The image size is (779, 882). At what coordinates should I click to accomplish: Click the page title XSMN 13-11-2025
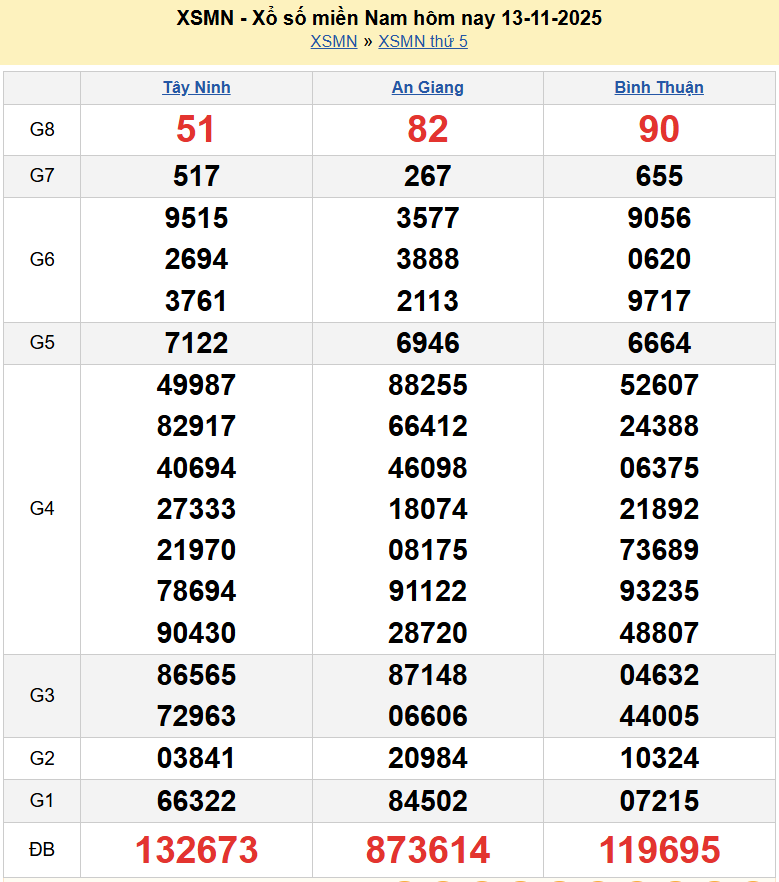coord(389,18)
